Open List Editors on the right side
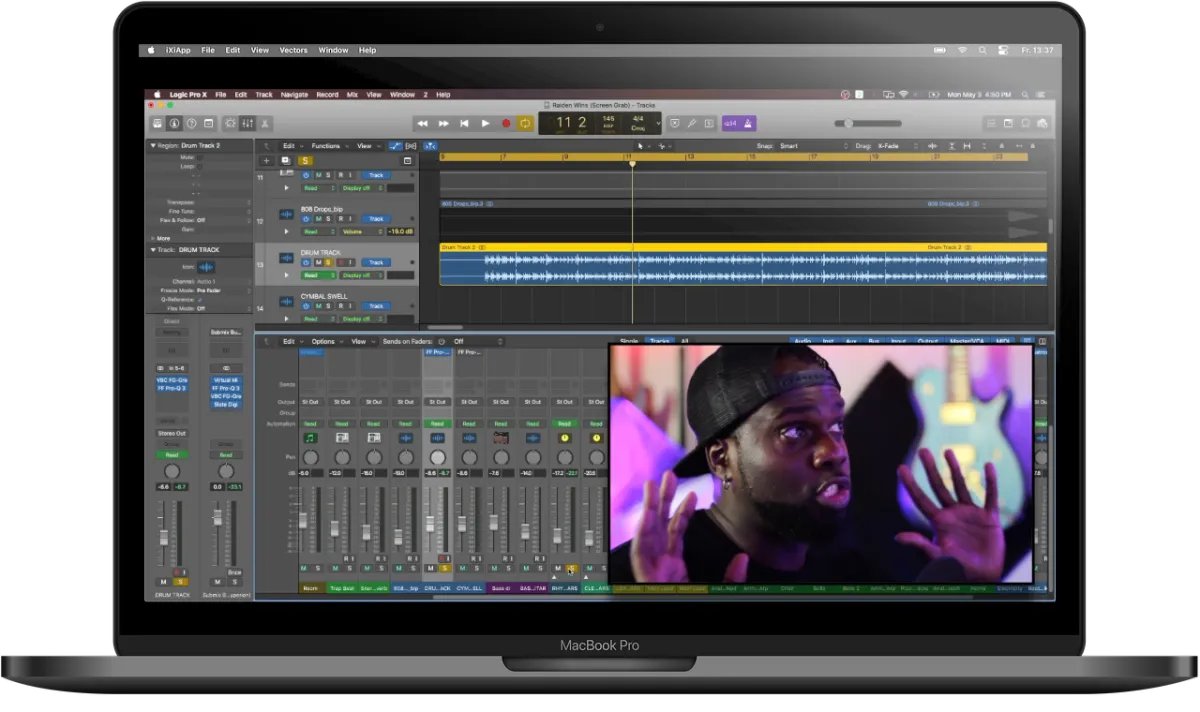The width and height of the screenshot is (1200, 712). 991,123
